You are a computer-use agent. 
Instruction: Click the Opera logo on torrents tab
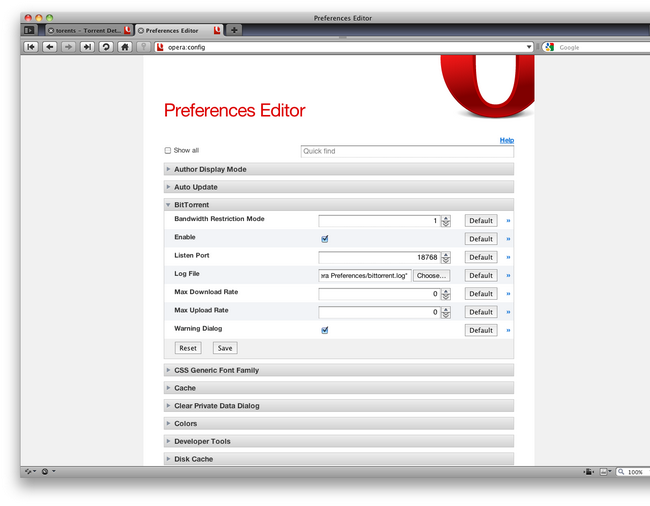point(127,30)
